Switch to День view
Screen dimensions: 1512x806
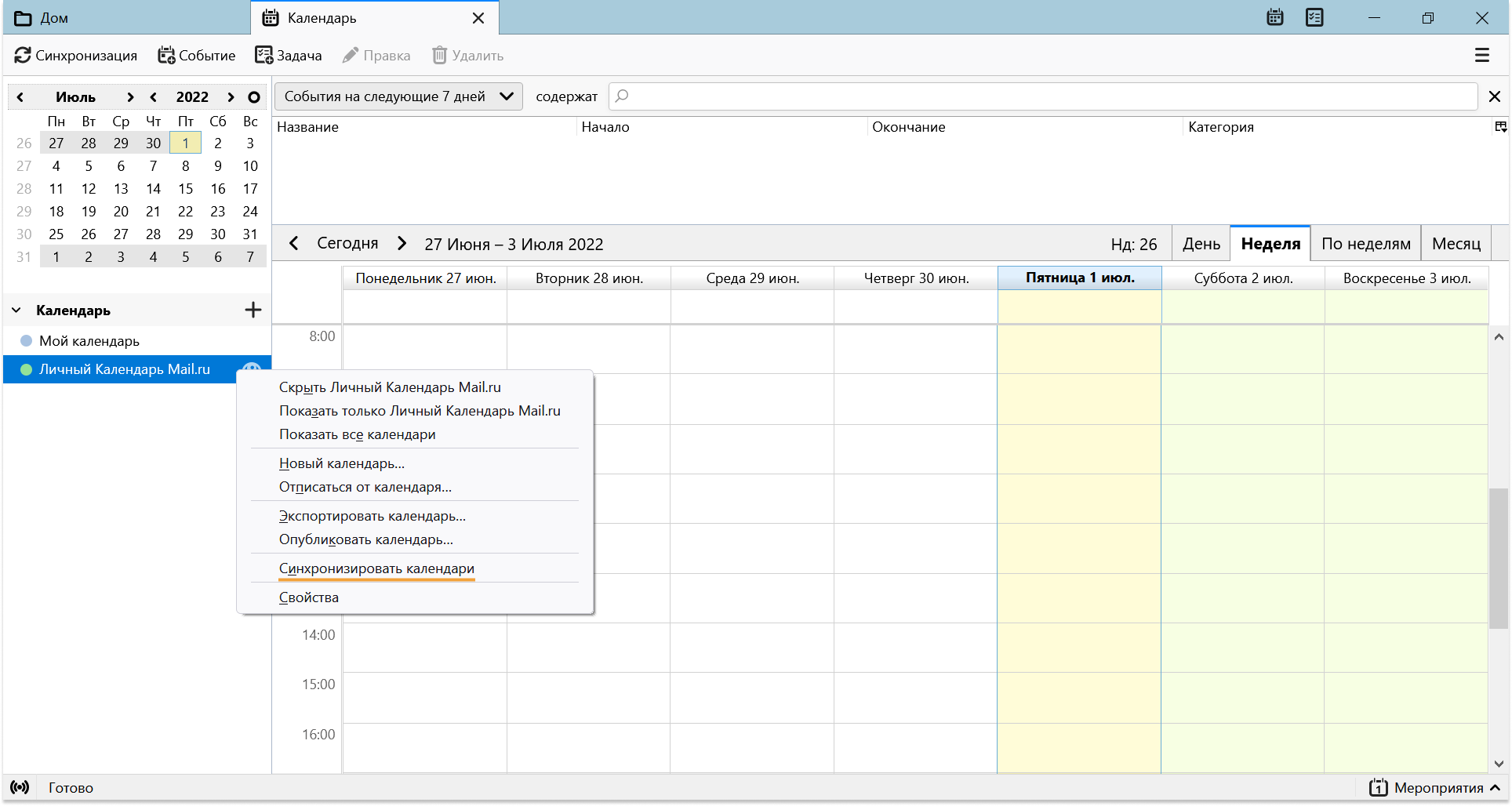(1201, 244)
